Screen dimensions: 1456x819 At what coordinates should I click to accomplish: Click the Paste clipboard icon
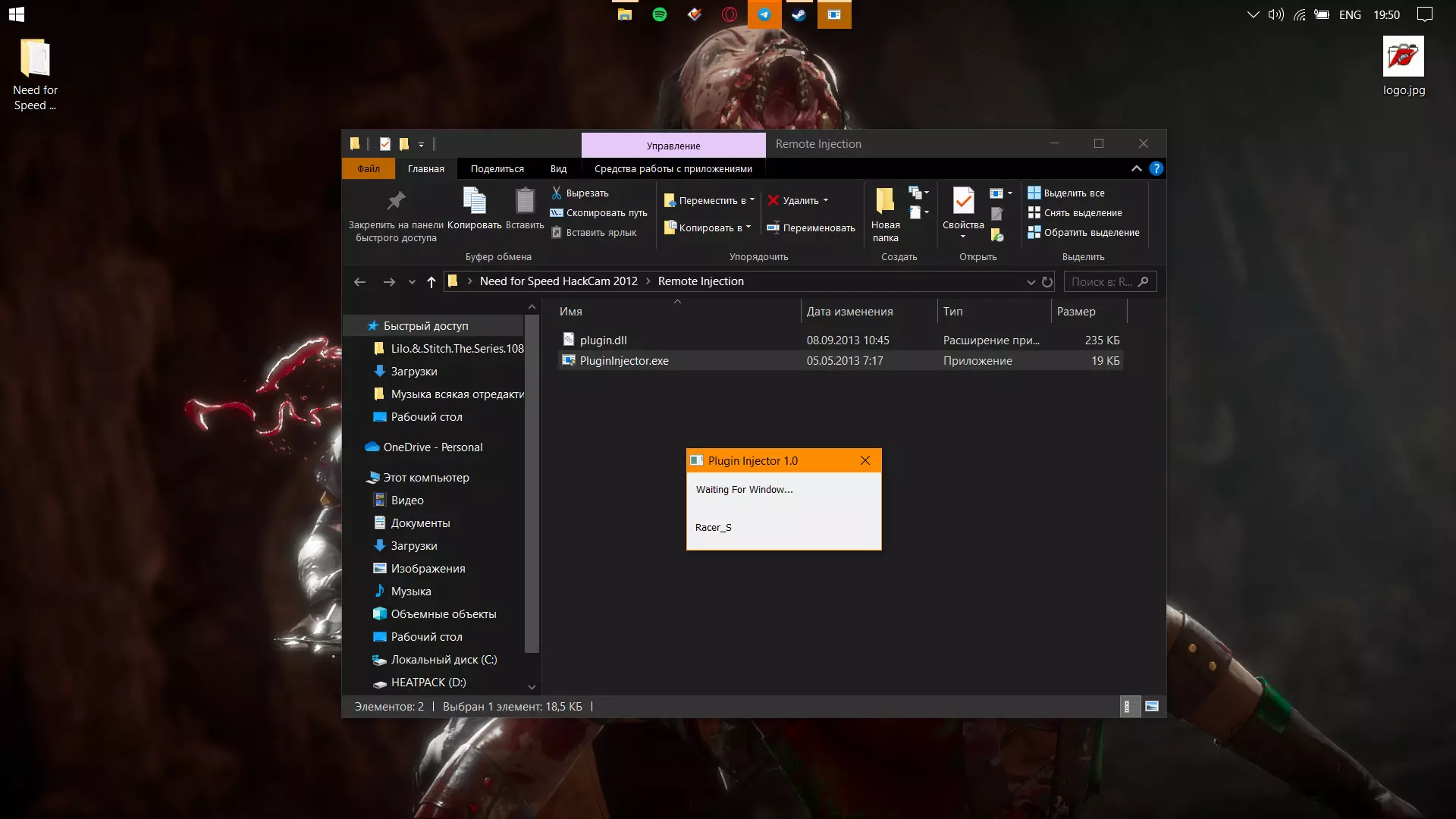click(x=525, y=201)
